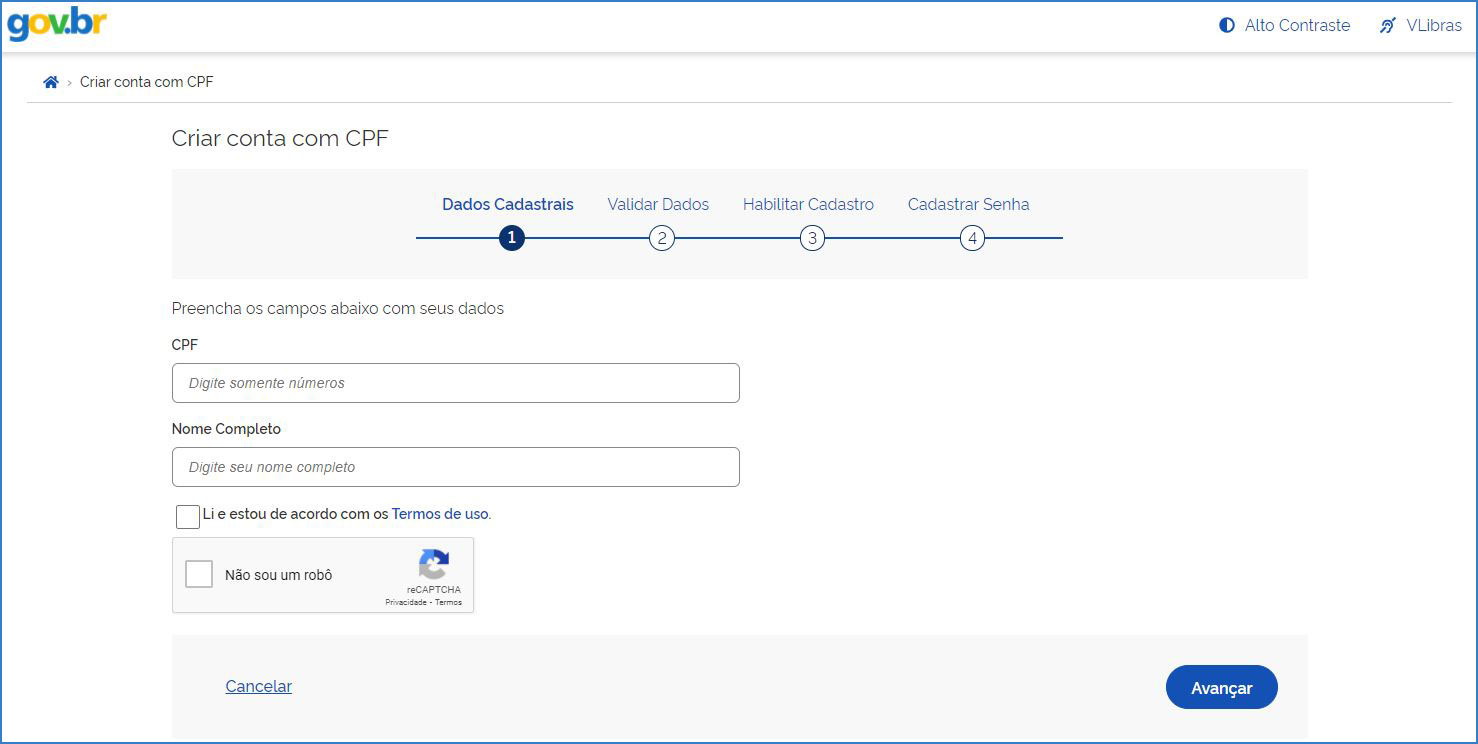Switch to the Validar Dados step

tap(658, 204)
